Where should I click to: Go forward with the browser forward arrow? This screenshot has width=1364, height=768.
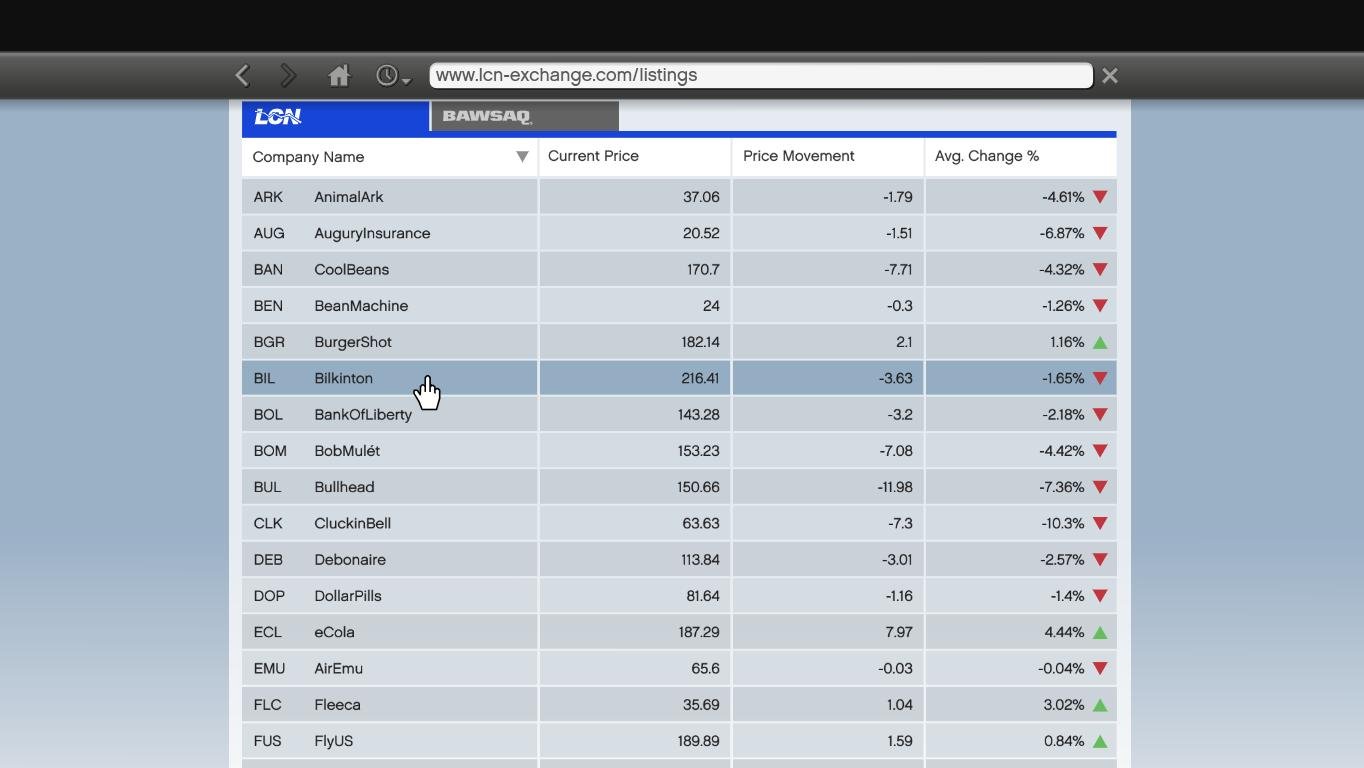(x=288, y=75)
